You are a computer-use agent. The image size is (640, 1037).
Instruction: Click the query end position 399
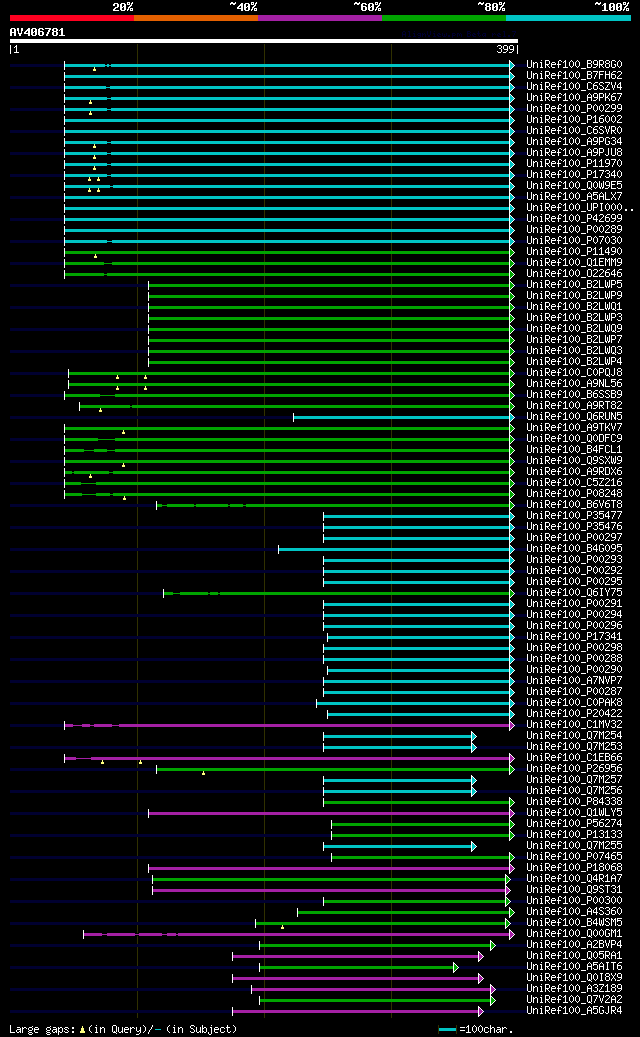[x=505, y=50]
